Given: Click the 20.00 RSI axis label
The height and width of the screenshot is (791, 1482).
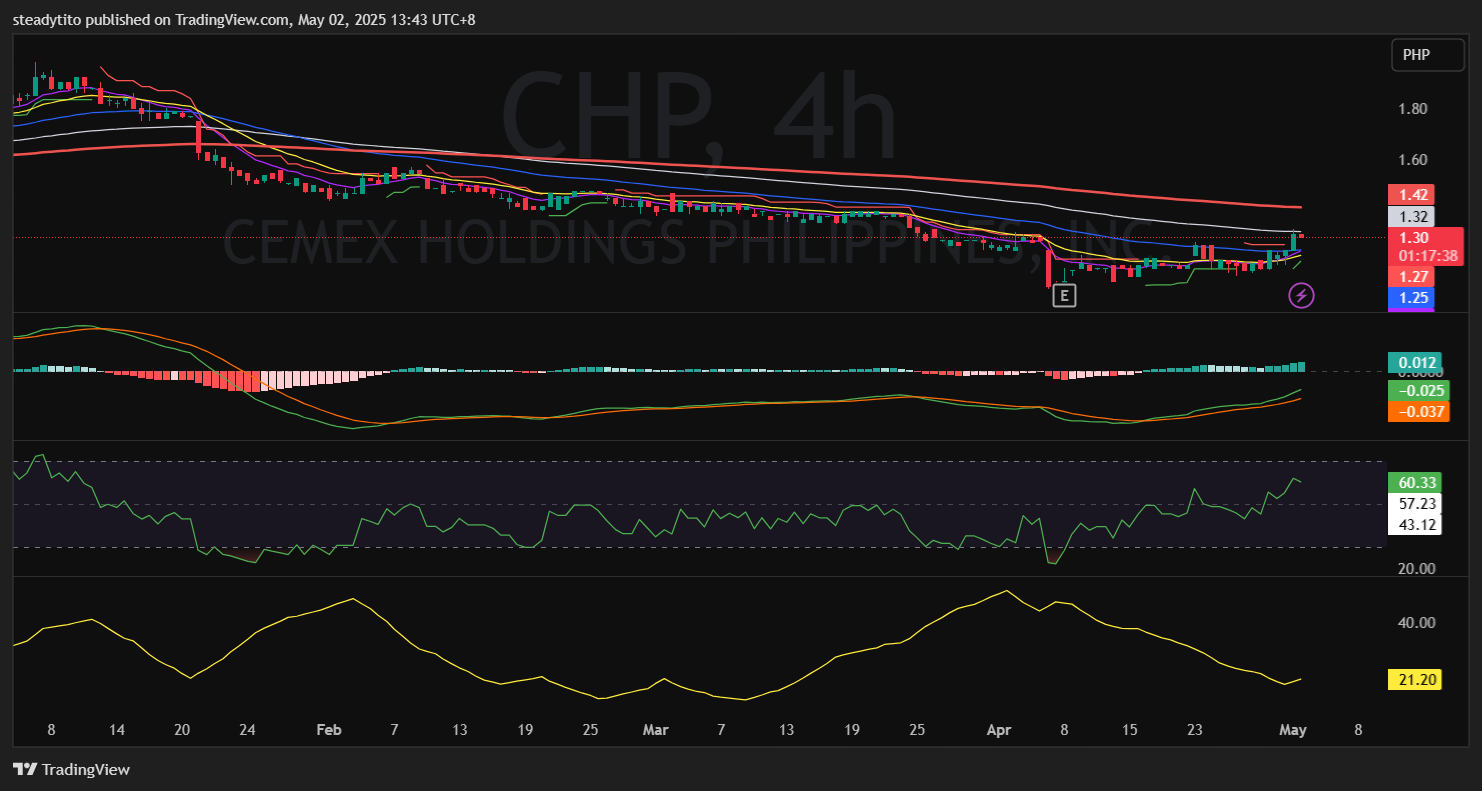Looking at the screenshot, I should coord(1417,568).
